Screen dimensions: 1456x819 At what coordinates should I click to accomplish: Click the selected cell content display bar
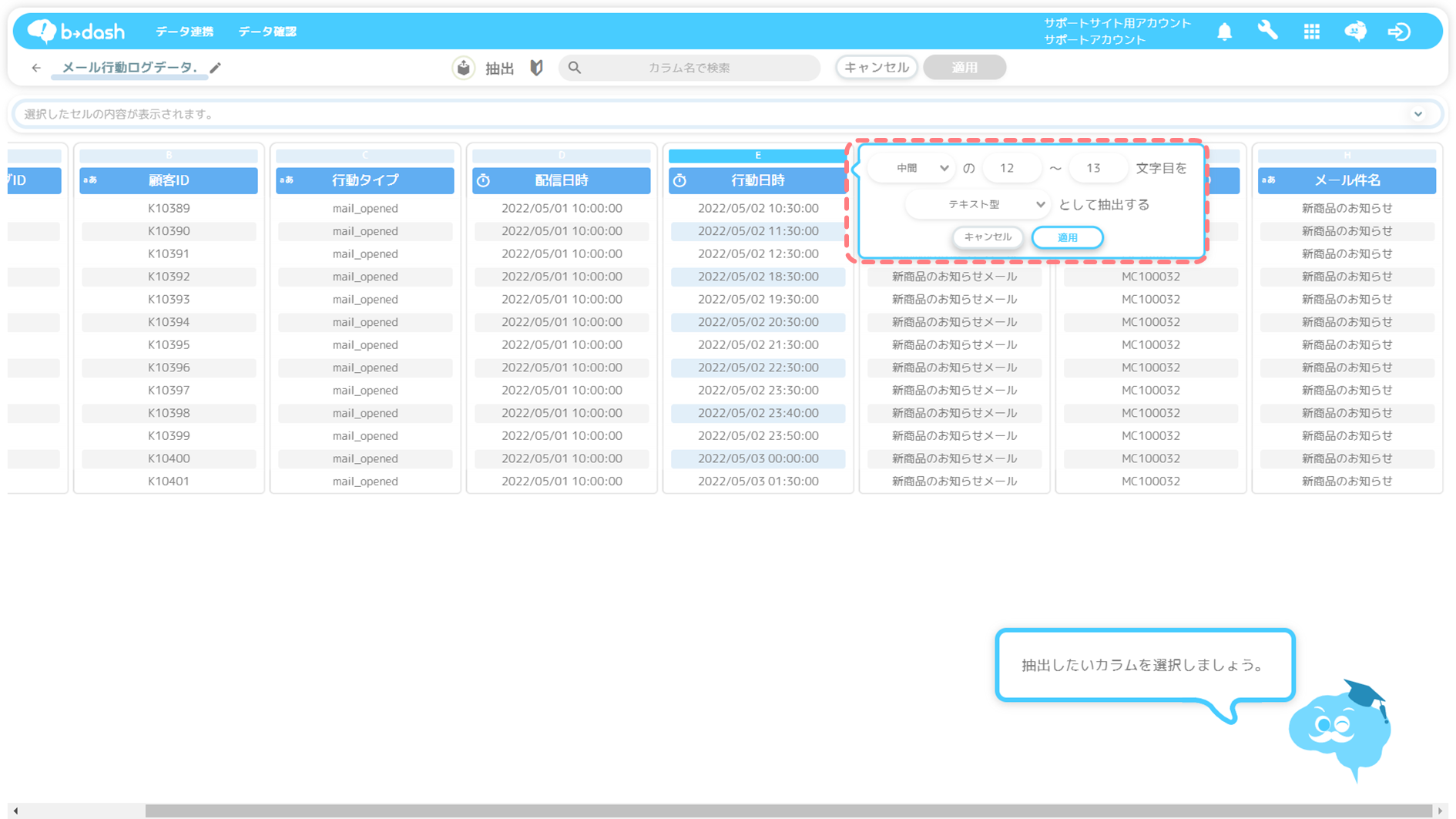coord(728,114)
